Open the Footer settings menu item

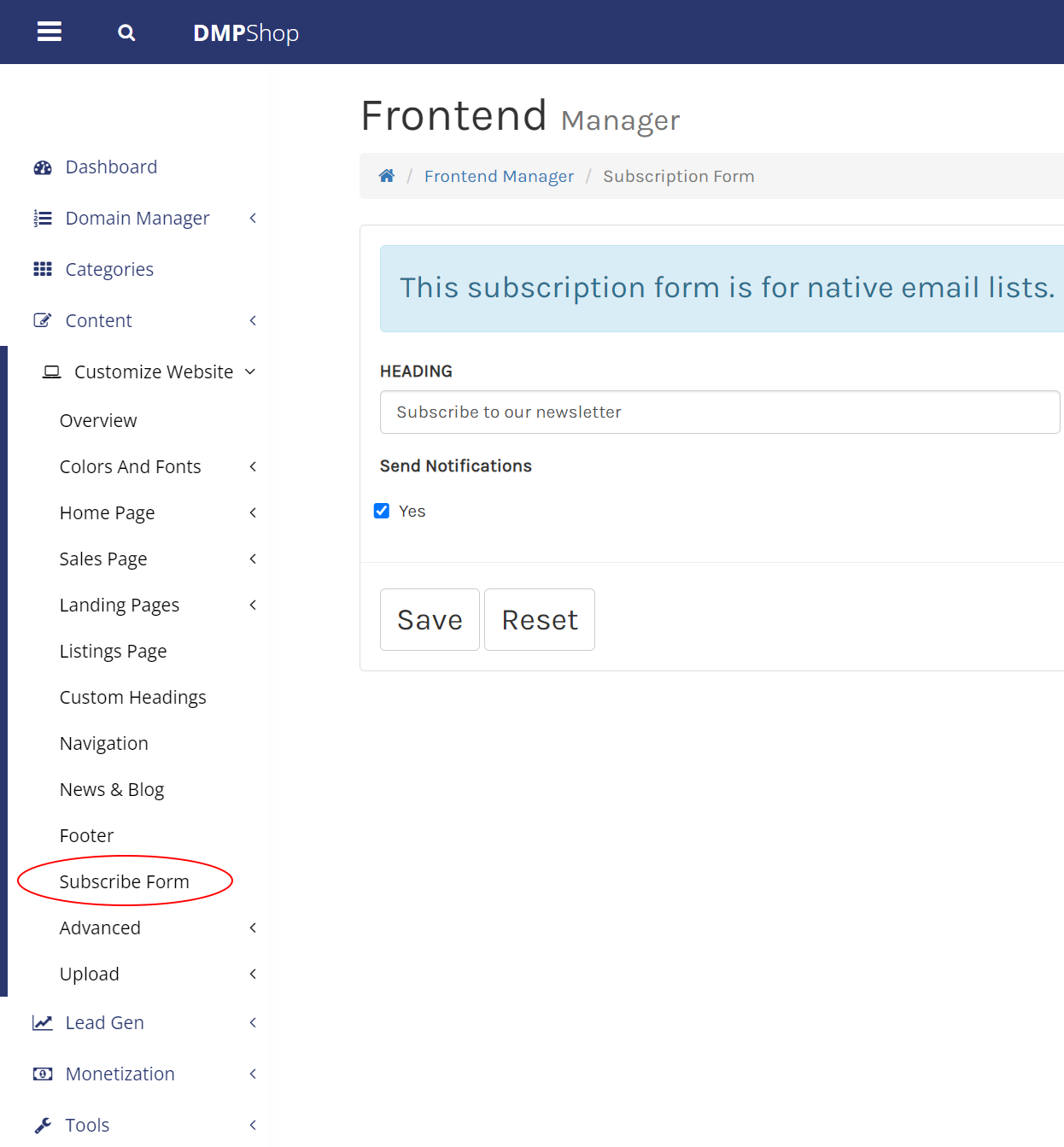(87, 835)
